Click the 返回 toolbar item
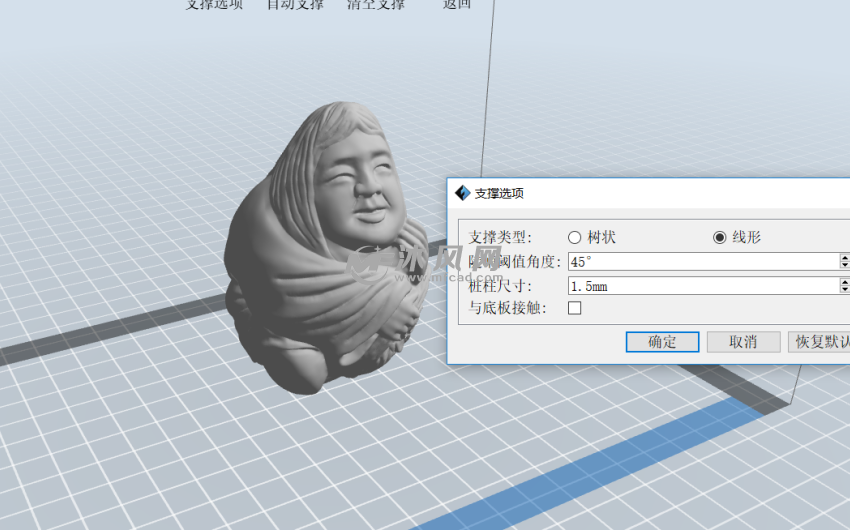The height and width of the screenshot is (530, 850). pyautogui.click(x=457, y=4)
